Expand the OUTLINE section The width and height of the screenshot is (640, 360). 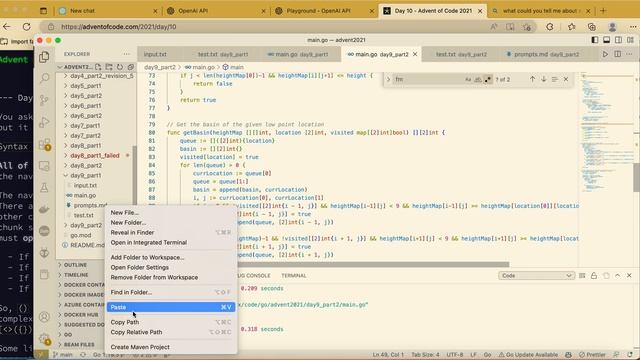[x=75, y=265]
